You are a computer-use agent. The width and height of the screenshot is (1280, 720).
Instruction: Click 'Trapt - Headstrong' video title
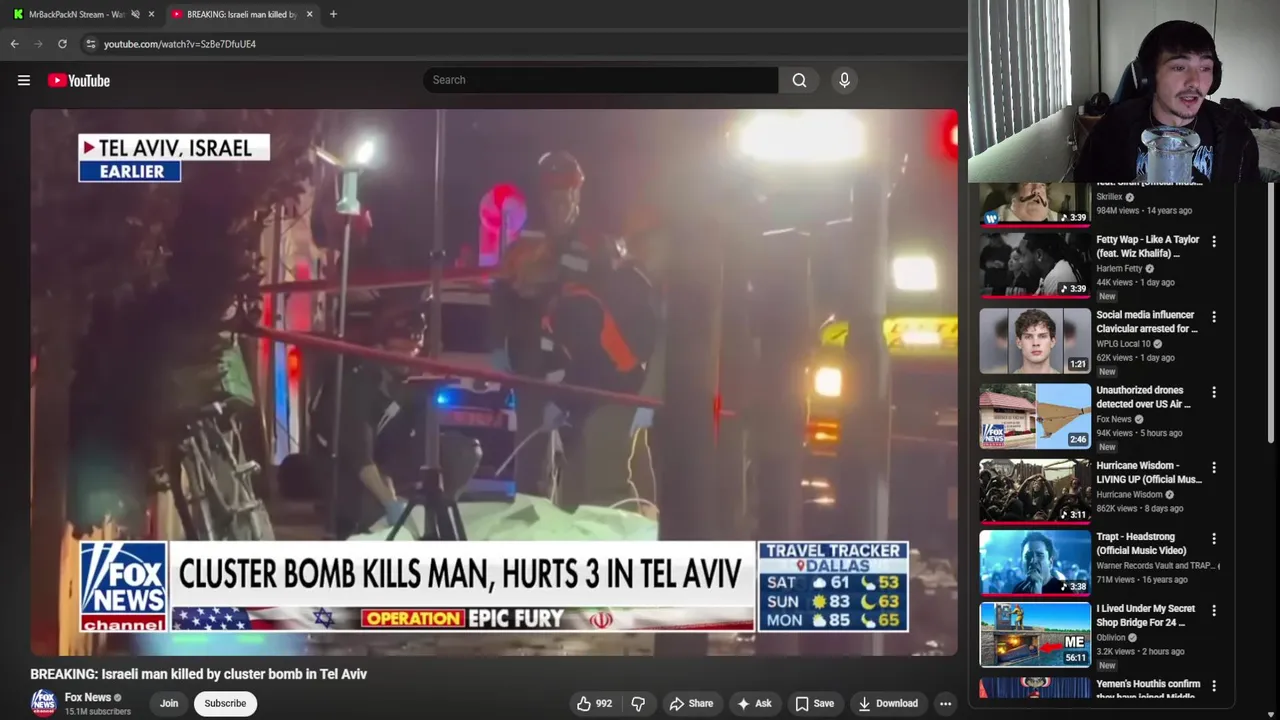point(1141,544)
